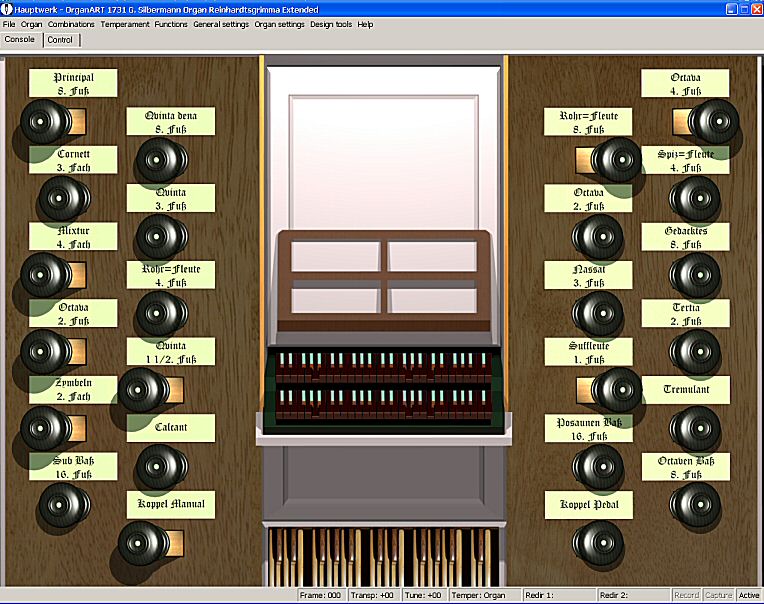This screenshot has width=764, height=604.
Task: Click the Transp: +00 status field
Action: [374, 595]
